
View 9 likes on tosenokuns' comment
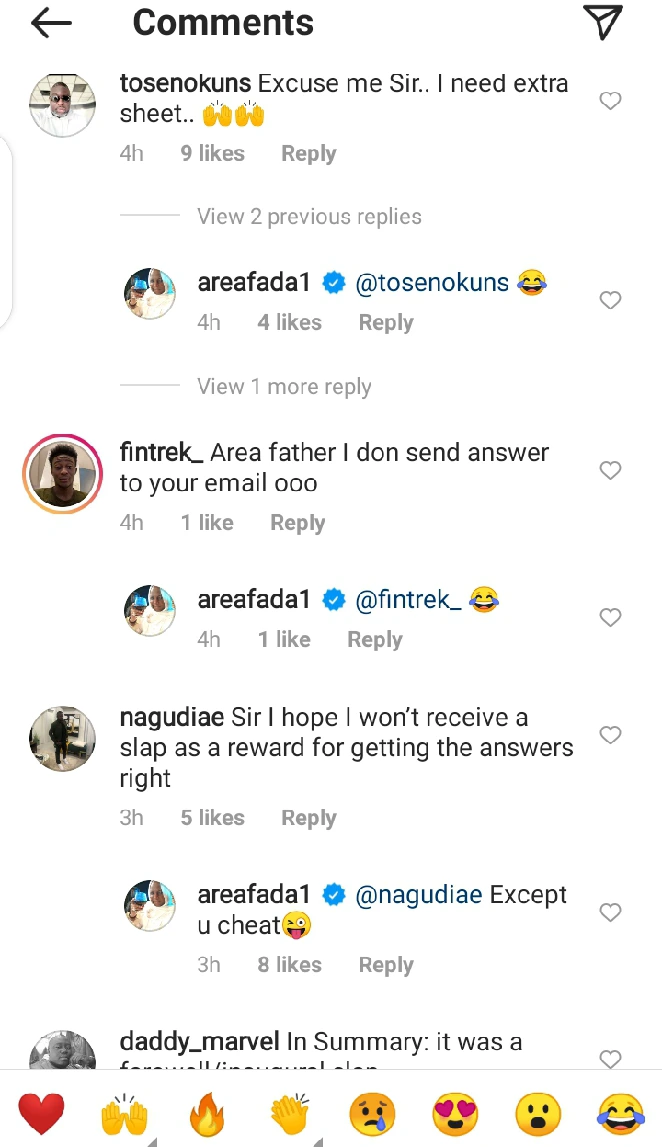(x=212, y=154)
